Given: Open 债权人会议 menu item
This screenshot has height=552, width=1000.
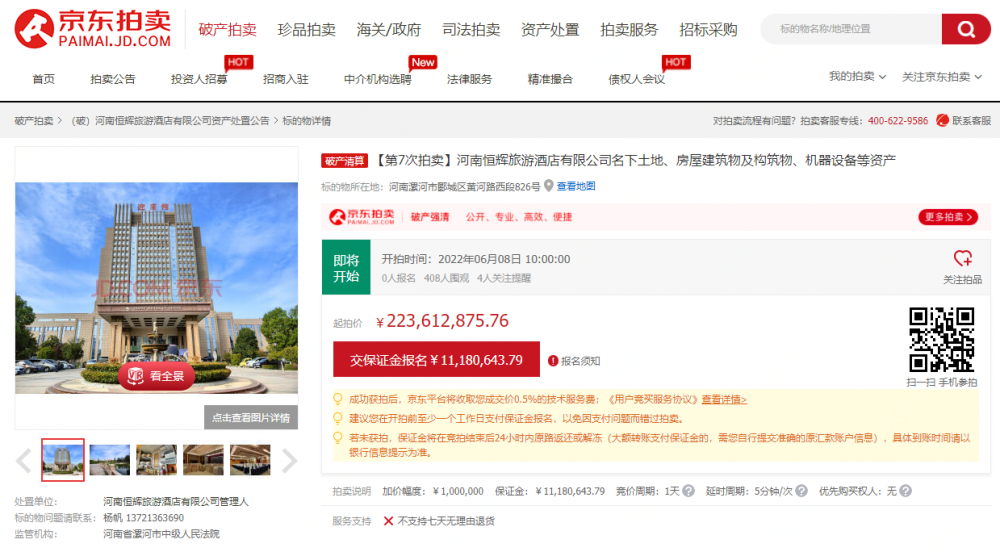Looking at the screenshot, I should point(636,79).
